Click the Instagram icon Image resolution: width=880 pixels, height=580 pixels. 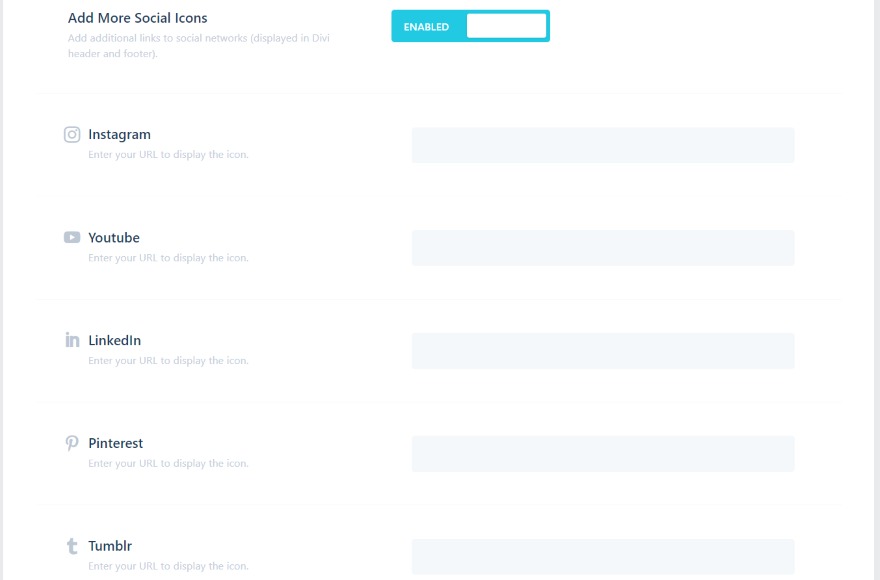(x=72, y=135)
